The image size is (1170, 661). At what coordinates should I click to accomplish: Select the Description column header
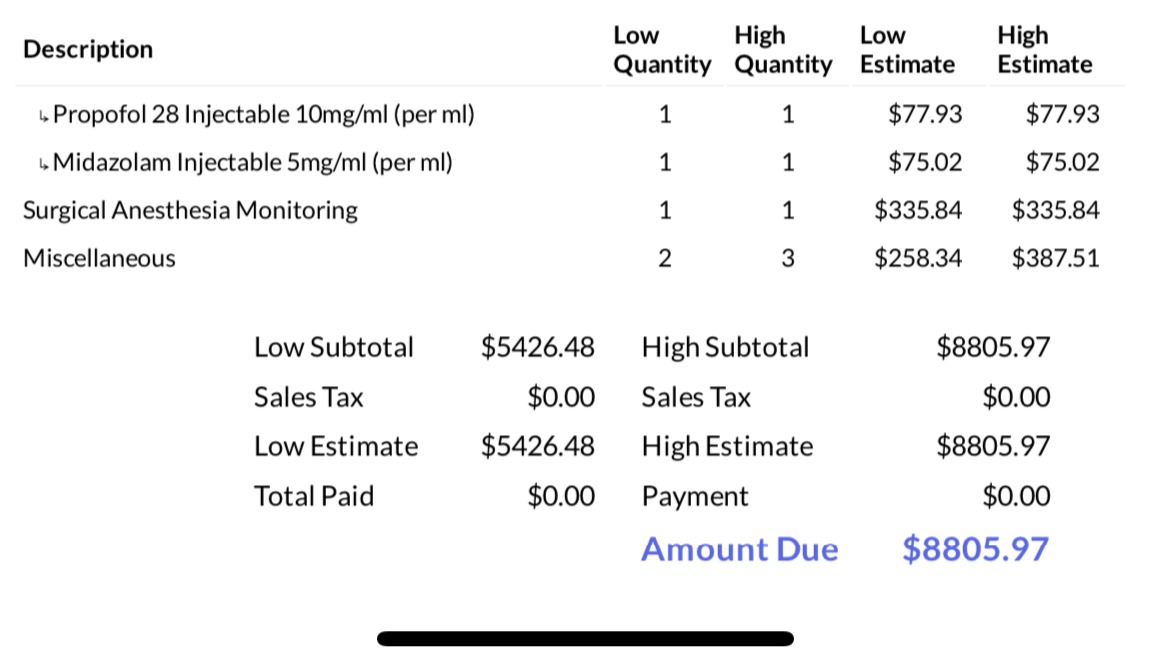(88, 49)
